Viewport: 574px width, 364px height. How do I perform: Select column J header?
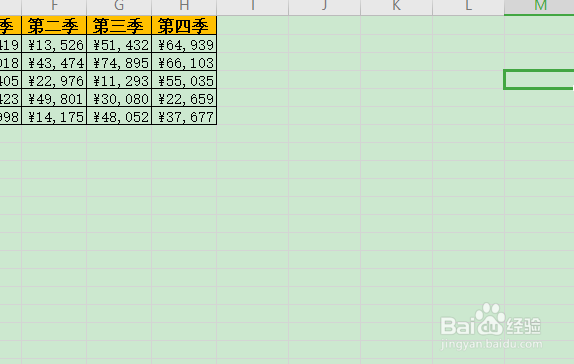tap(325, 7)
